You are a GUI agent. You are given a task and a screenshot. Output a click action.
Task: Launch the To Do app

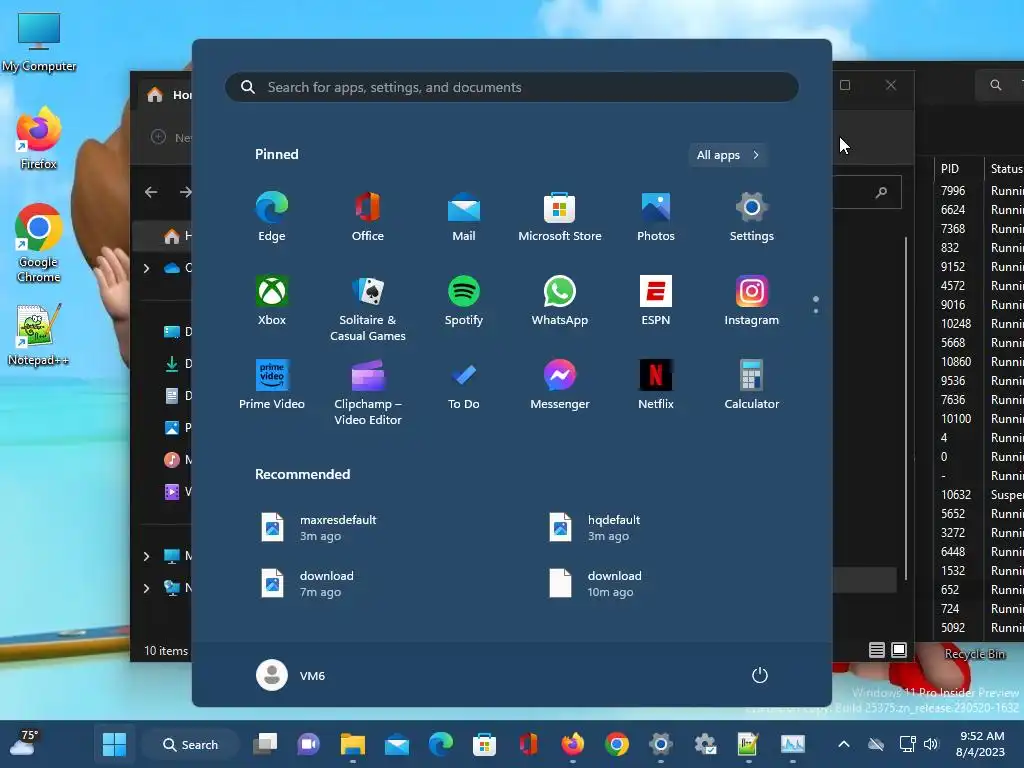point(464,385)
